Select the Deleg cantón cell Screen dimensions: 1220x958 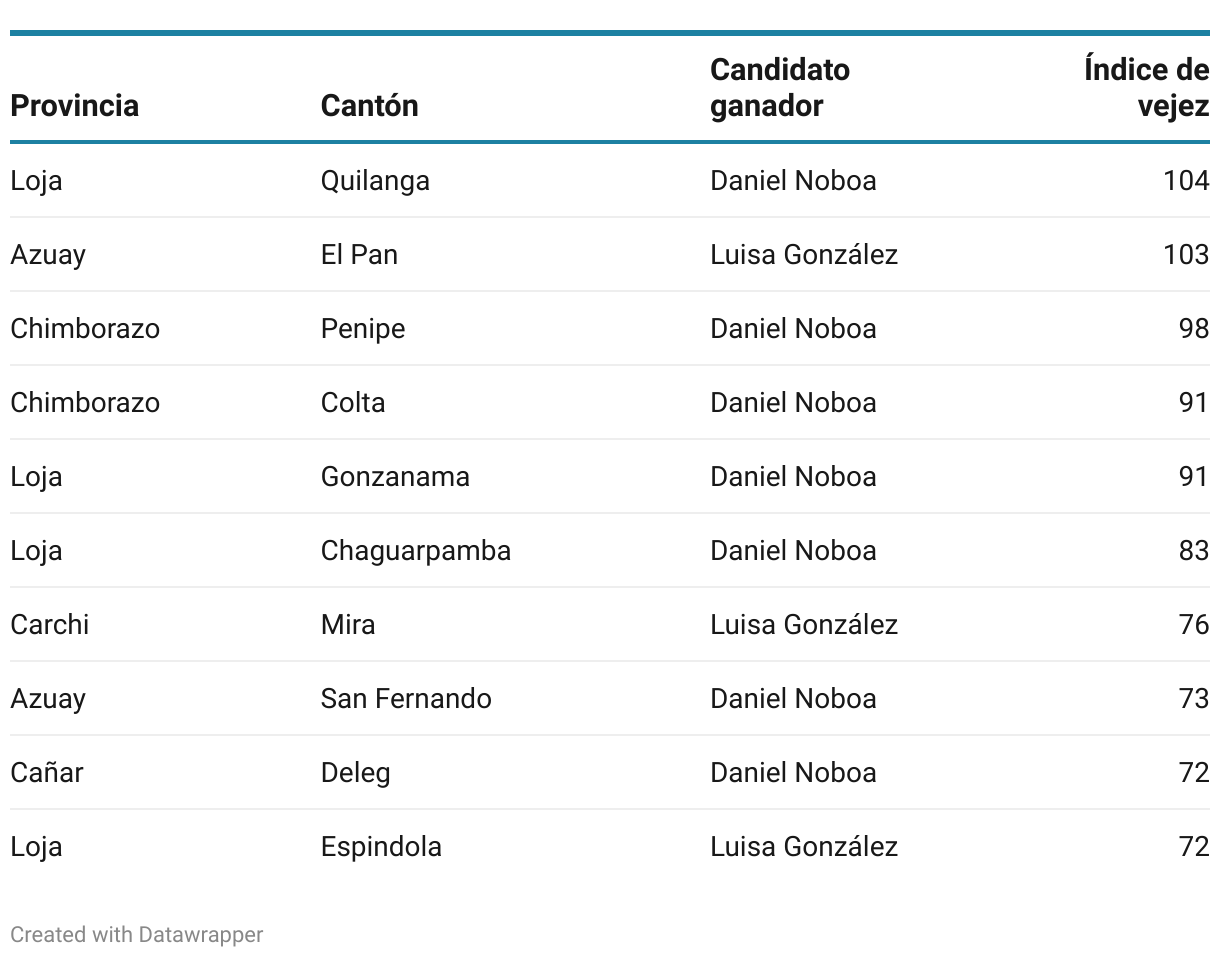tap(355, 772)
